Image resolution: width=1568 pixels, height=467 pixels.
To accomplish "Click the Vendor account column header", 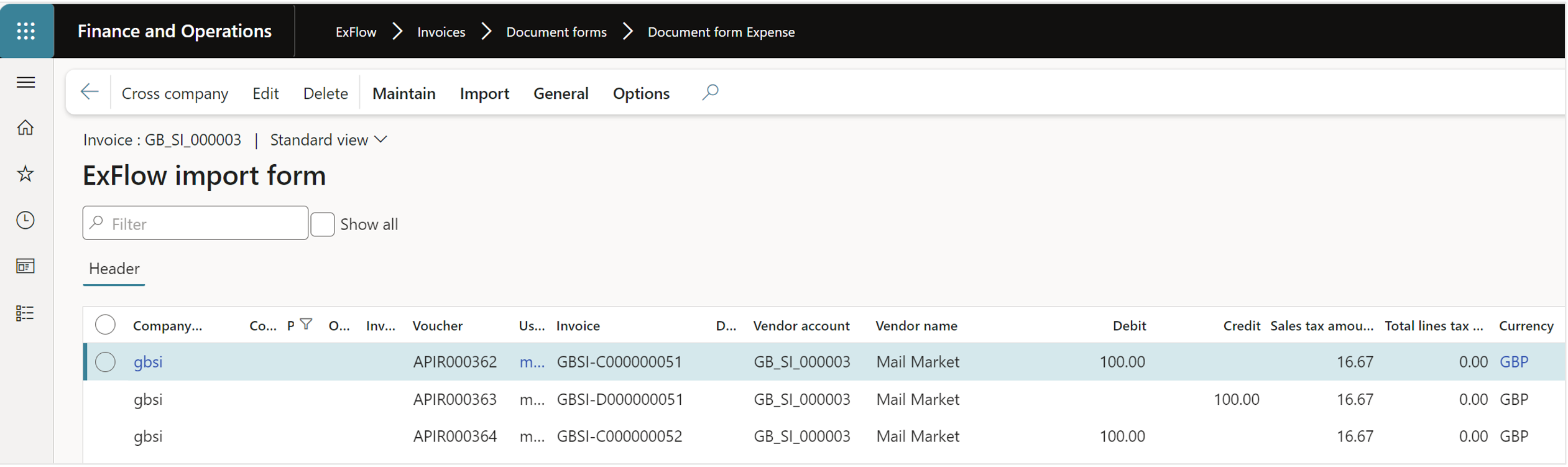I will (x=801, y=326).
